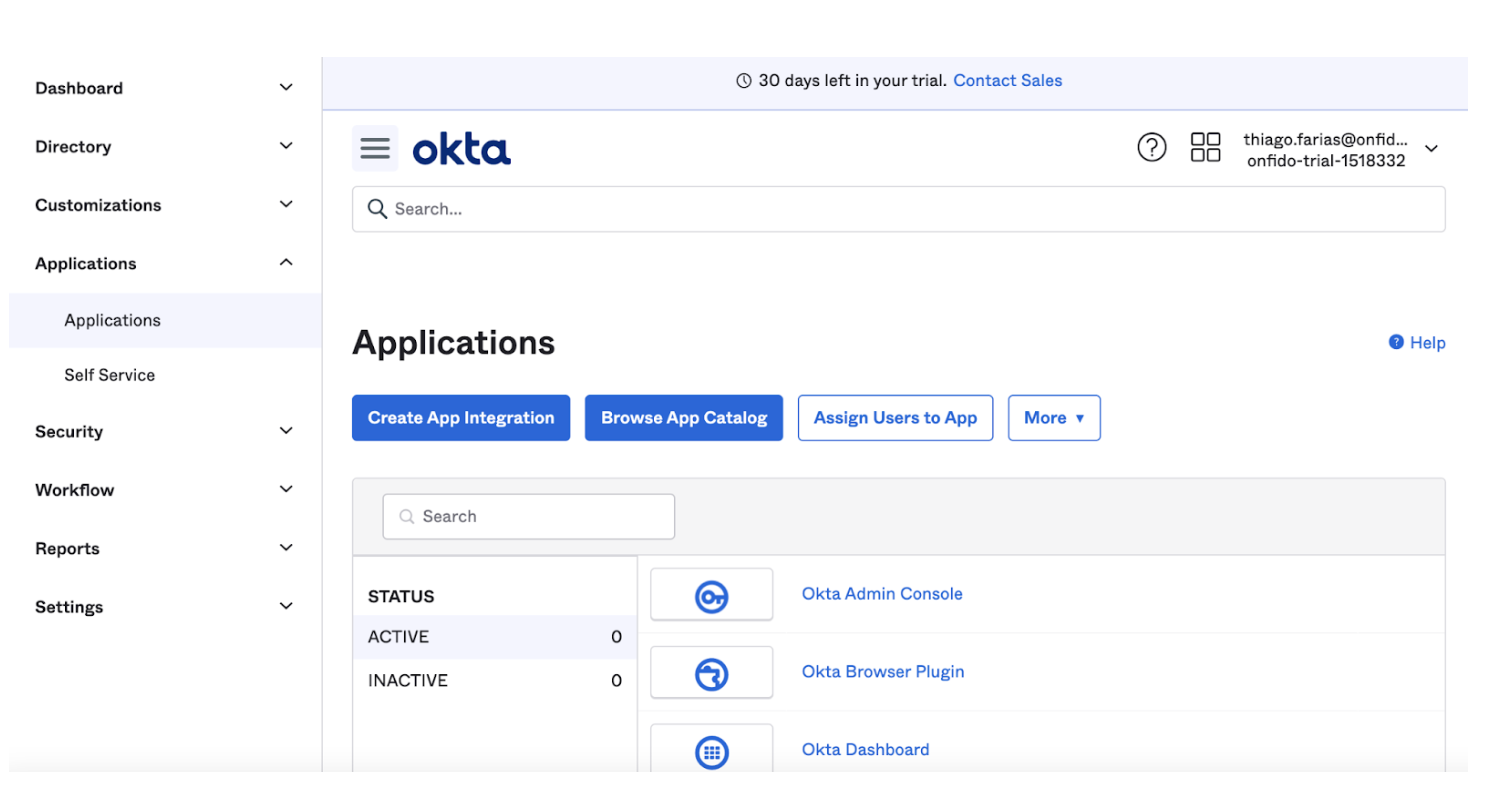The image size is (1486, 786).
Task: Focus the applications list Search field
Action: [528, 517]
